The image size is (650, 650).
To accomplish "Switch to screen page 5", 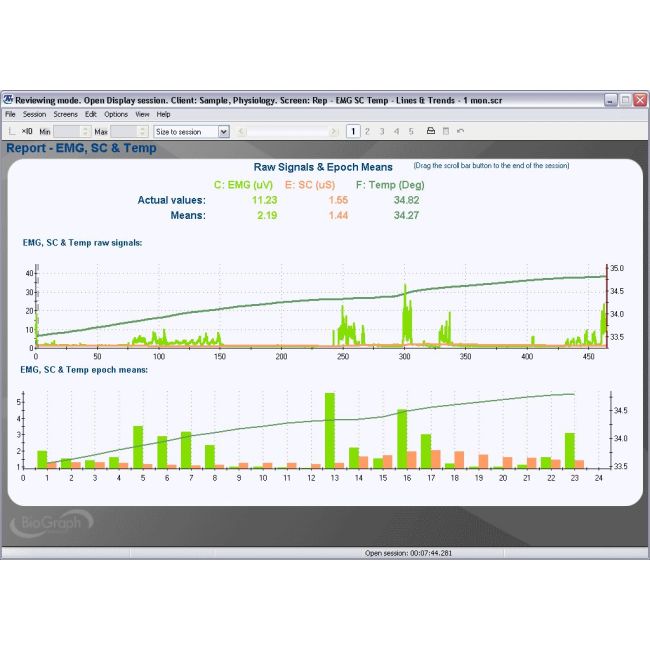I will 411,131.
